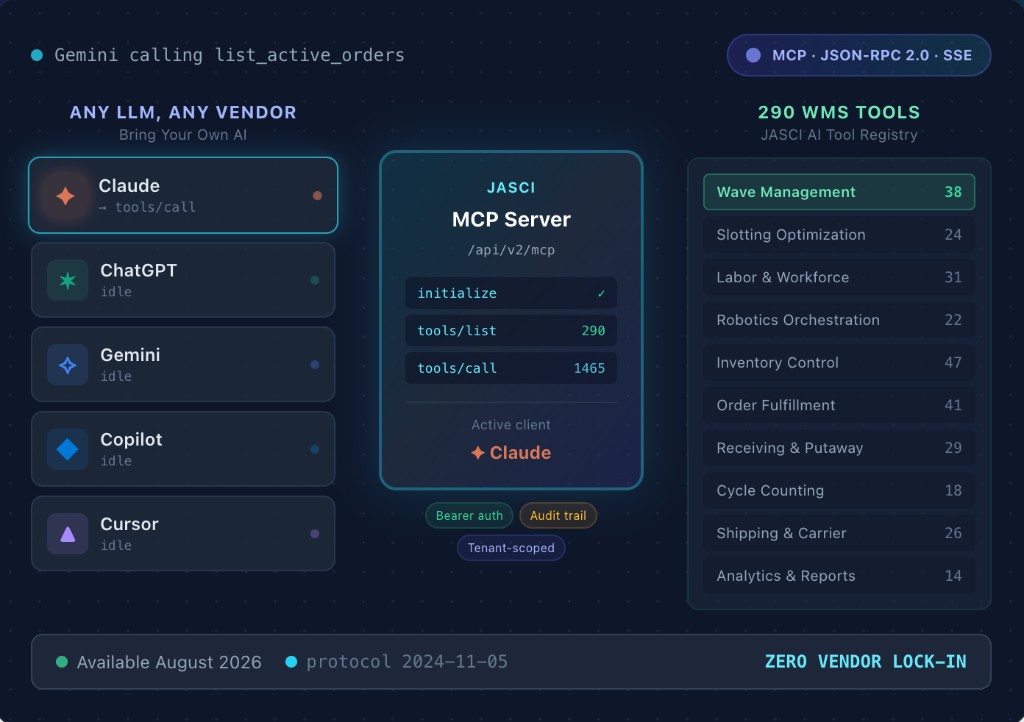Click the ChatGPT card status dot
The height and width of the screenshot is (722, 1024).
point(315,280)
